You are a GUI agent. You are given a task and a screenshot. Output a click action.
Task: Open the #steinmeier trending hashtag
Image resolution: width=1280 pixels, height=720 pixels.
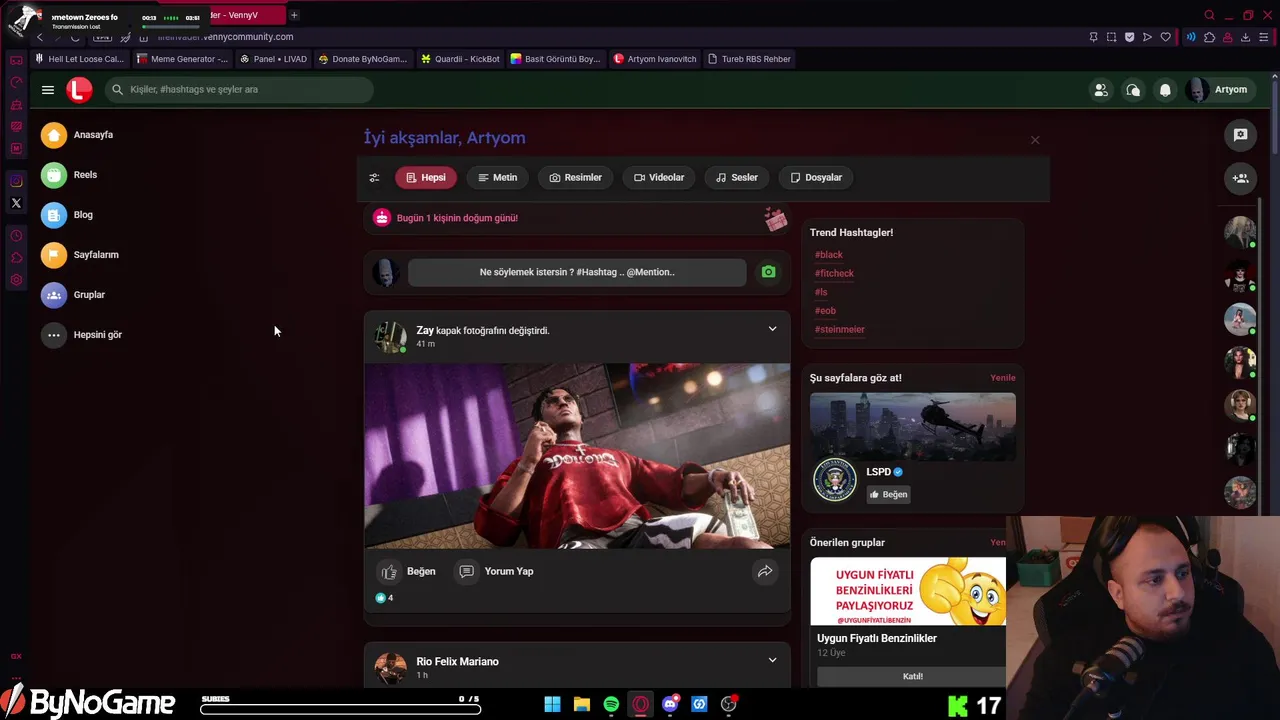click(839, 330)
